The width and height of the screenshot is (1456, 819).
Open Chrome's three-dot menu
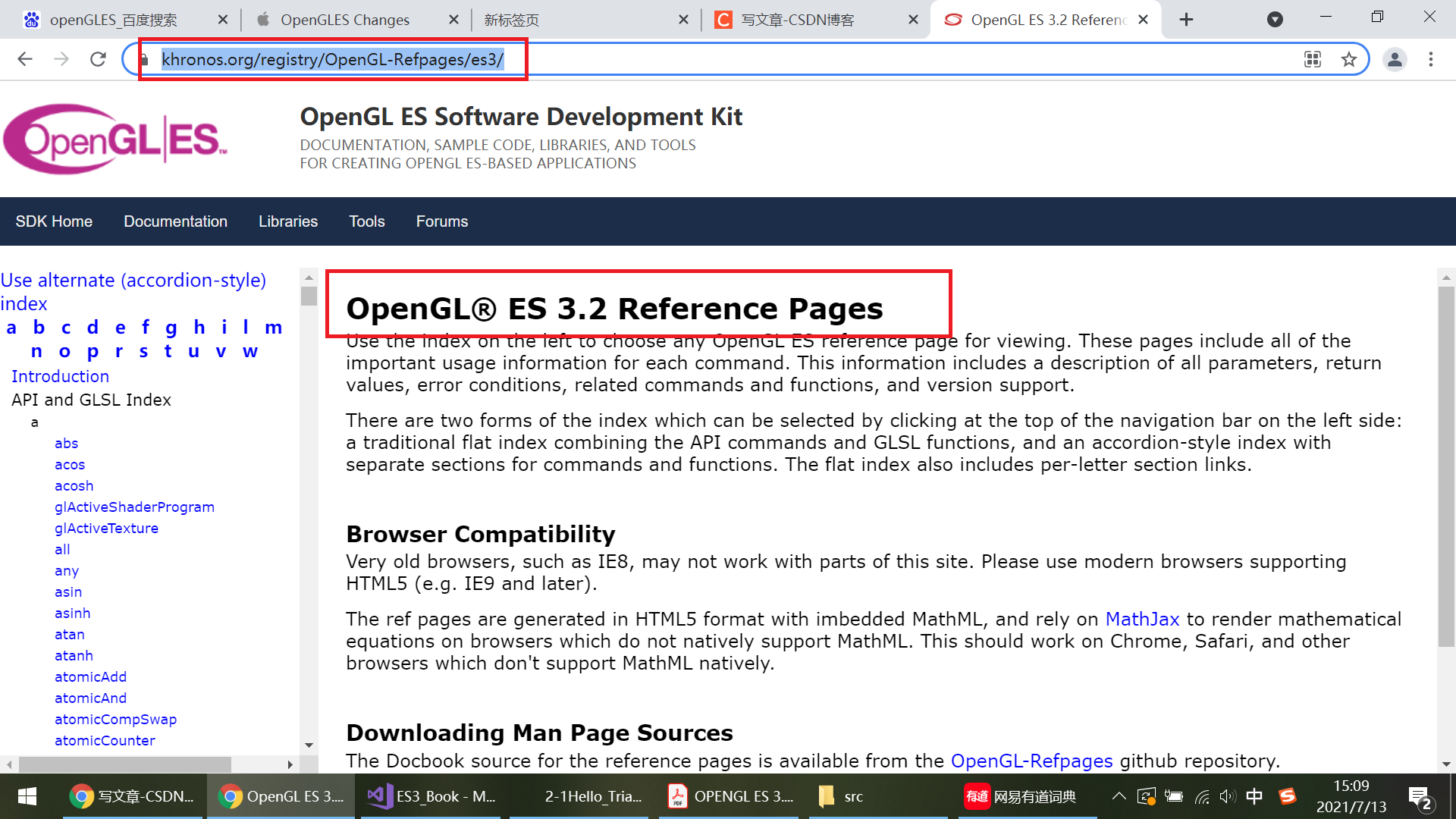point(1431,59)
